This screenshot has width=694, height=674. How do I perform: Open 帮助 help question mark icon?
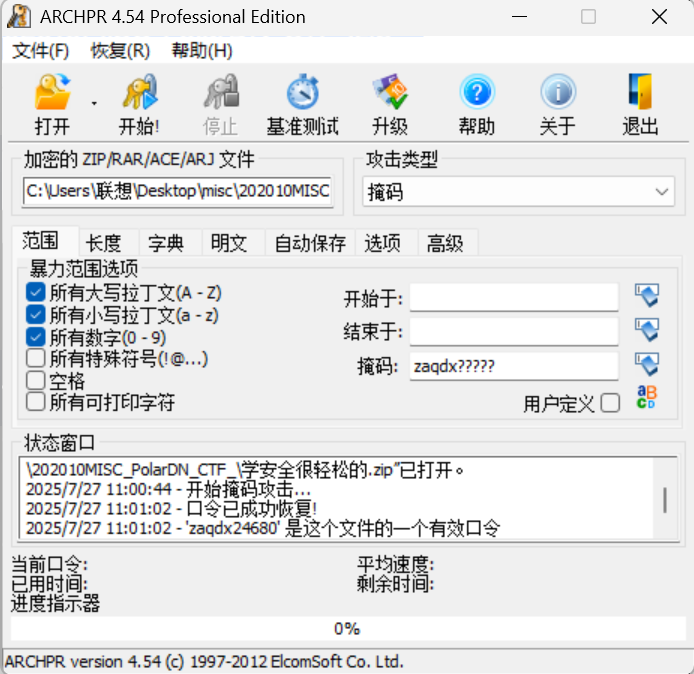tap(477, 92)
